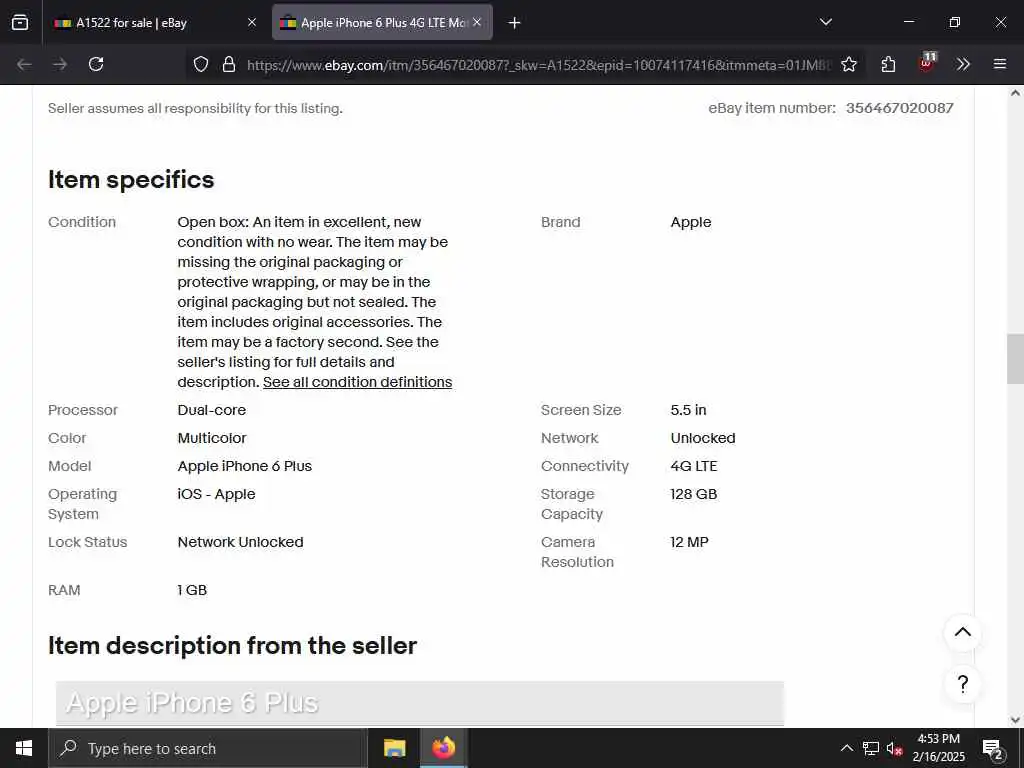The image size is (1024, 768).
Task: Open the muted volume tray icon
Action: click(x=894, y=748)
